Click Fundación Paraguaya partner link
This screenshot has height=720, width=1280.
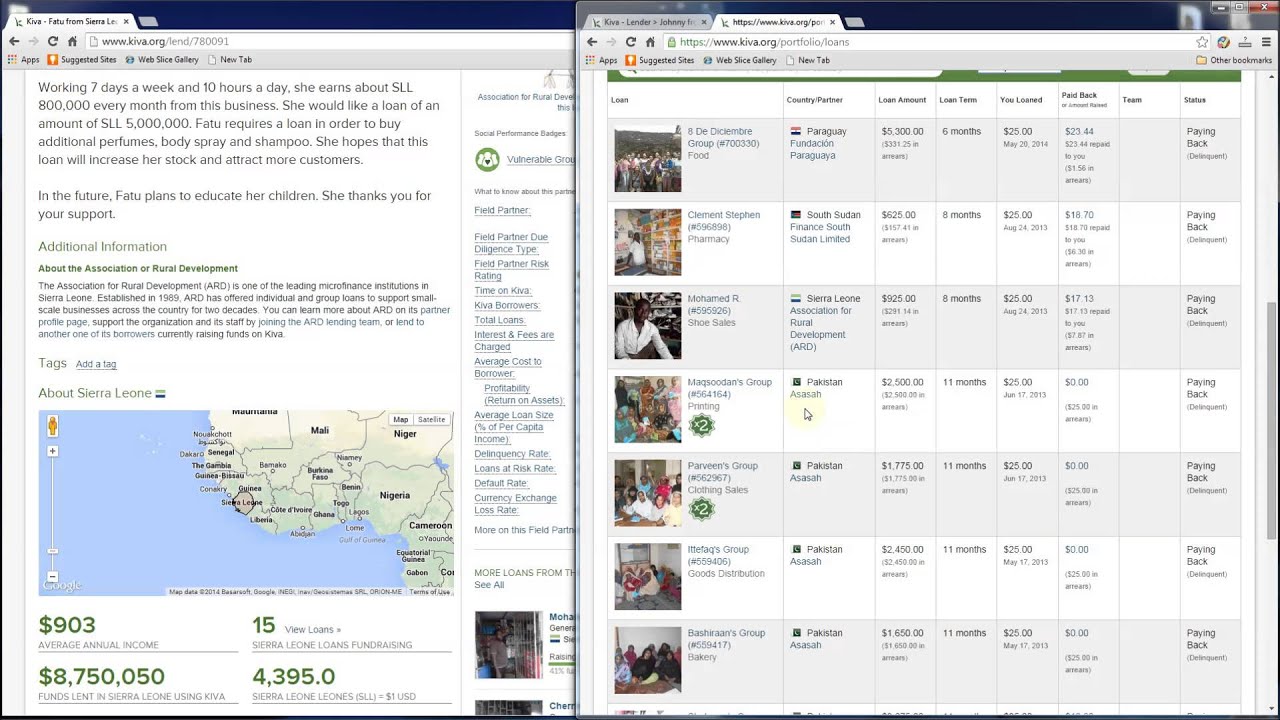pyautogui.click(x=812, y=149)
